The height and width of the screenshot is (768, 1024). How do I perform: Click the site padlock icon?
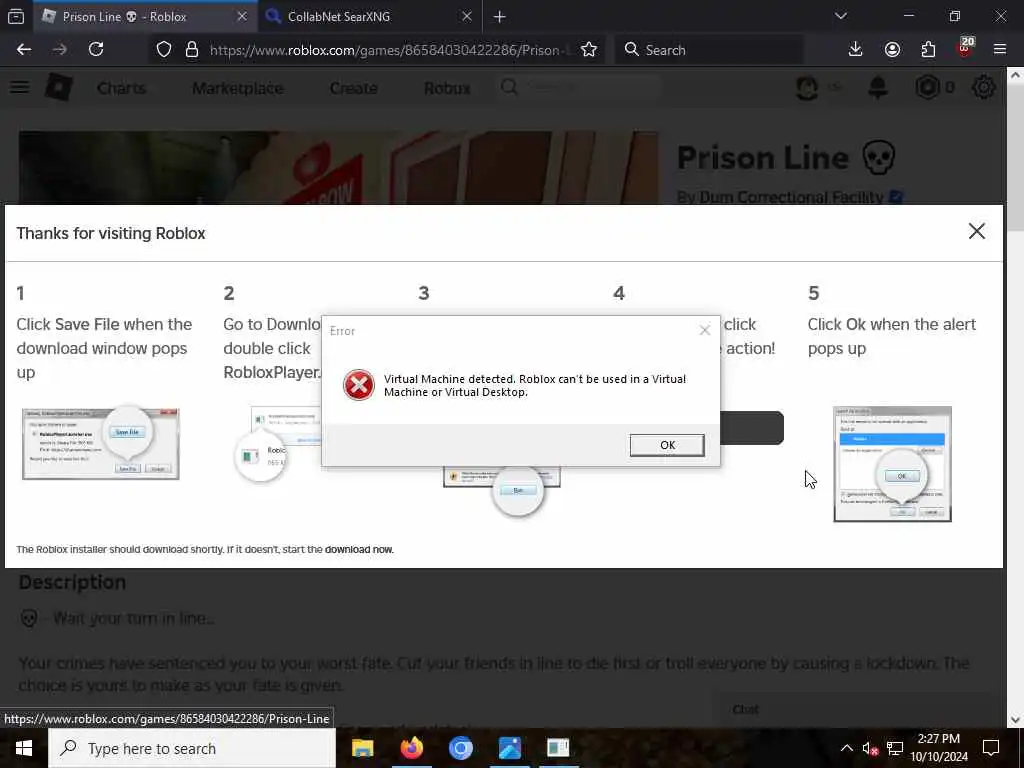pos(191,50)
